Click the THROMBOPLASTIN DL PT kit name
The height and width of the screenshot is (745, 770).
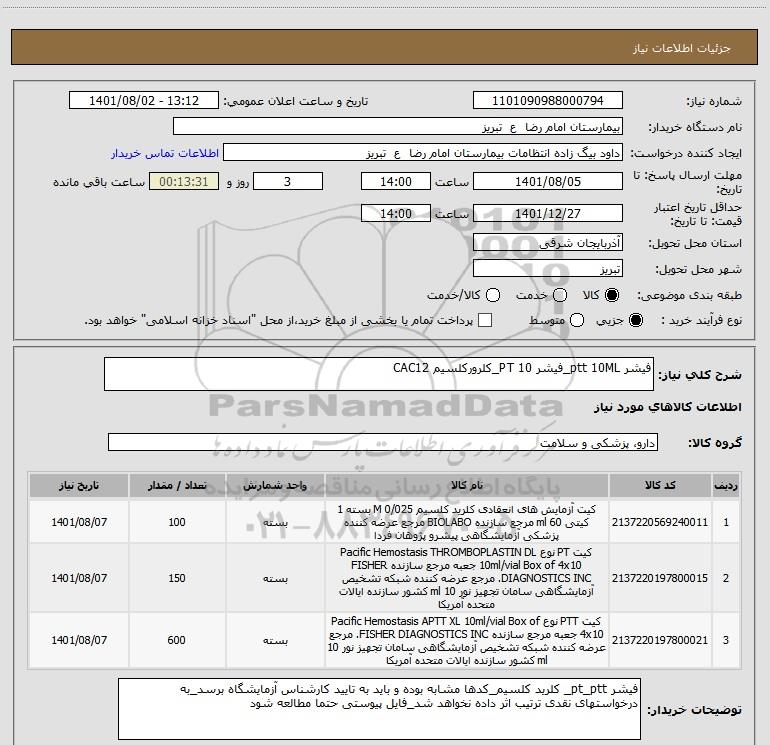[467, 578]
